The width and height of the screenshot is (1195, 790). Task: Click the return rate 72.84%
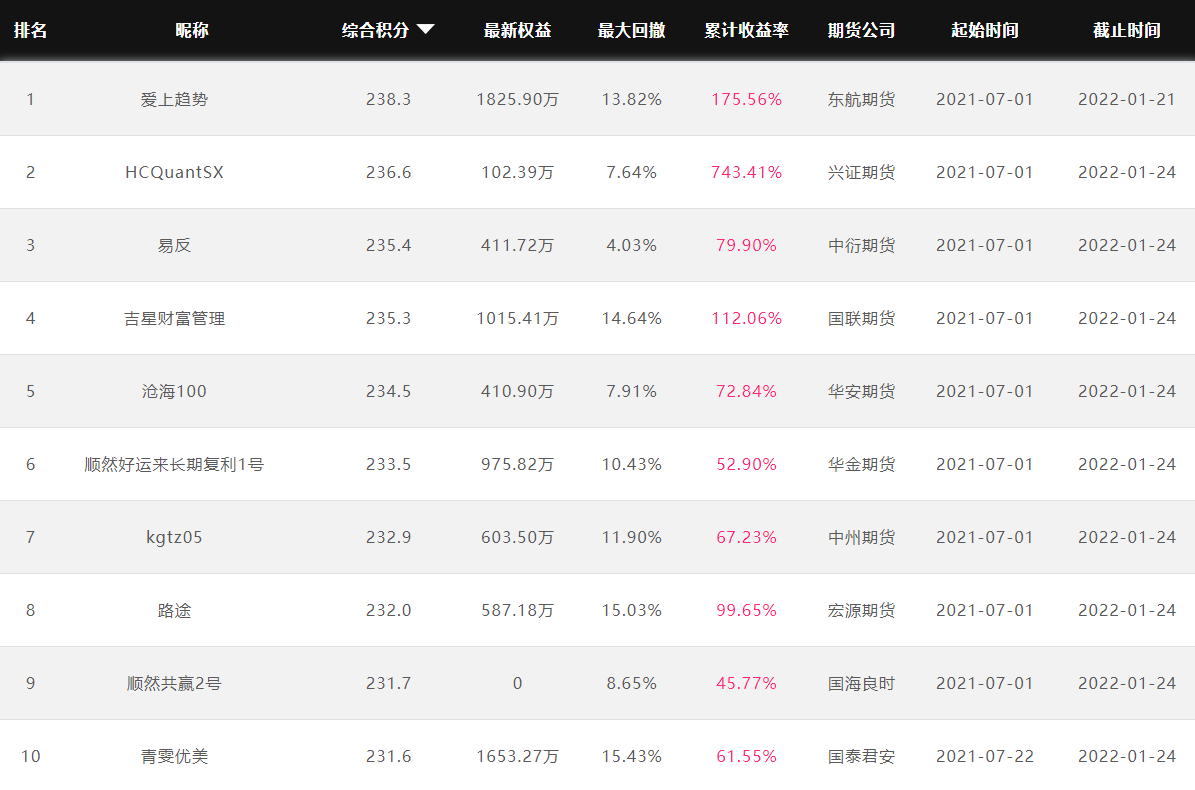click(746, 392)
